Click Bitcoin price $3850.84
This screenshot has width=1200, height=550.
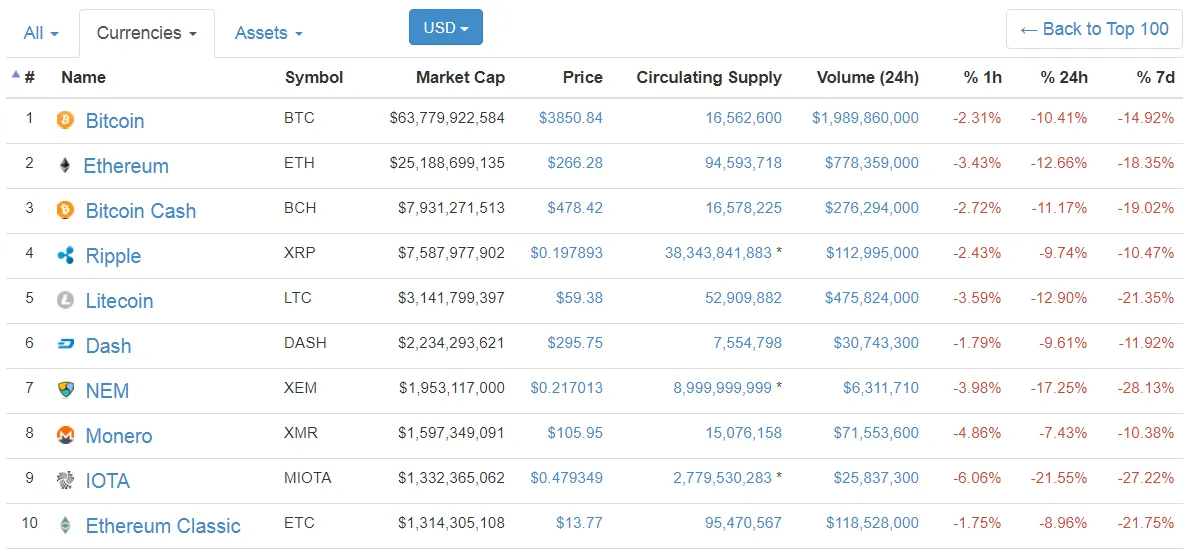pyautogui.click(x=571, y=118)
